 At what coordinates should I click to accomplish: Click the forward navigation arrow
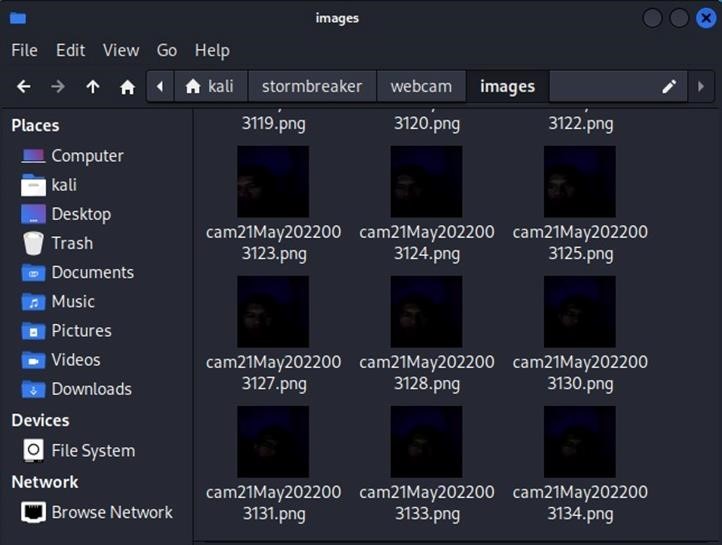[x=58, y=87]
